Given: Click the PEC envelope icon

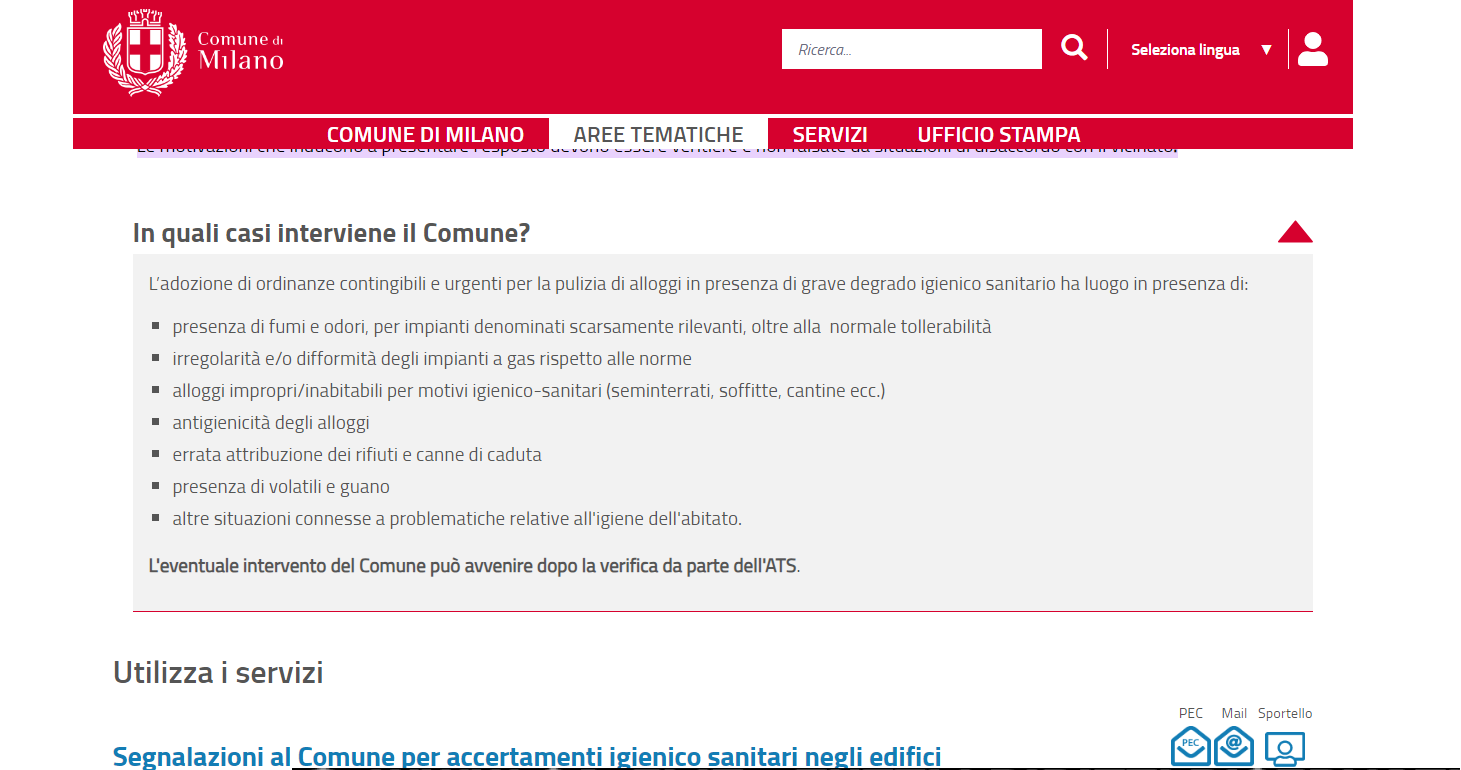Looking at the screenshot, I should point(1191,747).
